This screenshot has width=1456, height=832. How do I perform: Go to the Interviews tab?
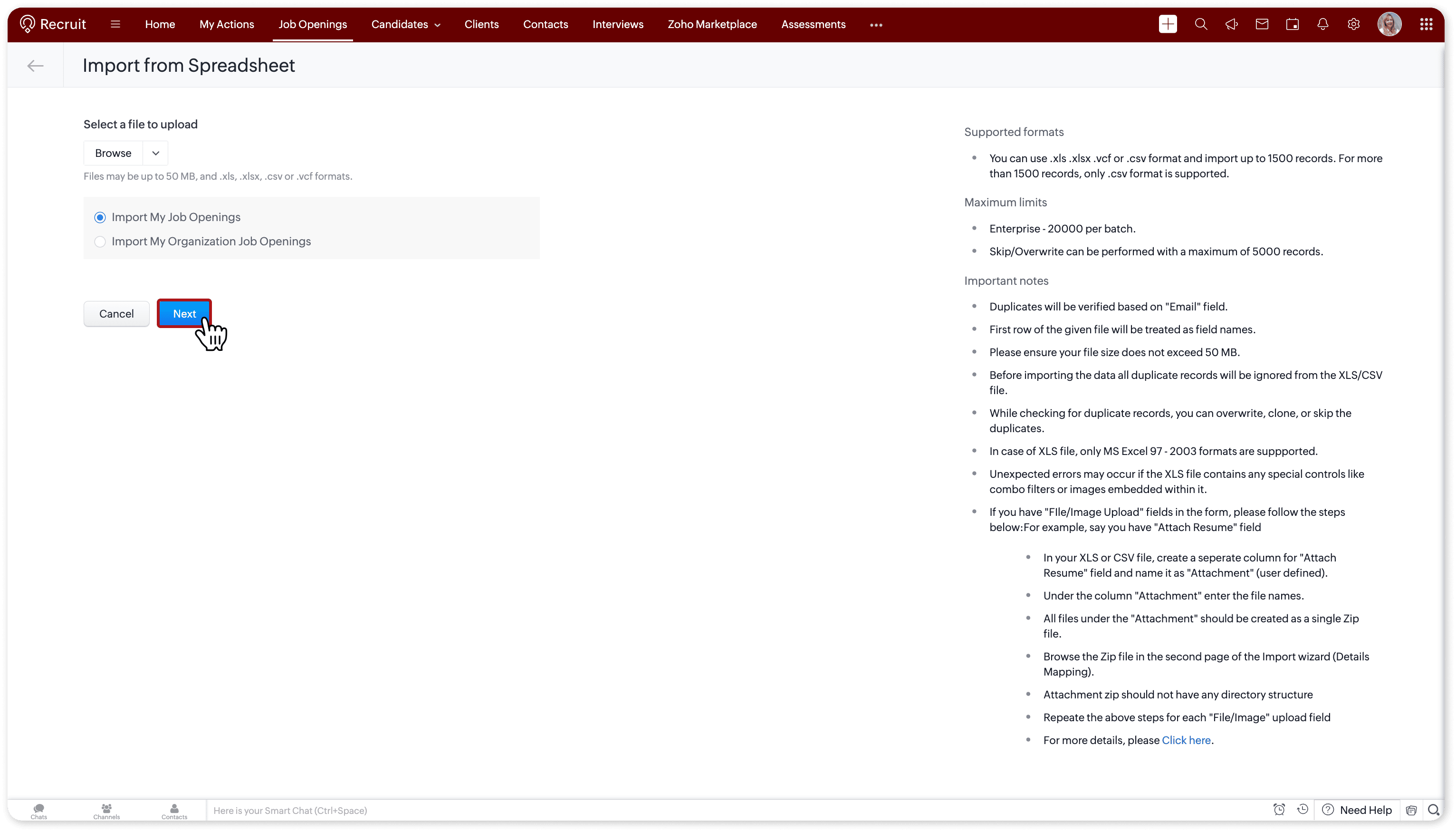(617, 25)
